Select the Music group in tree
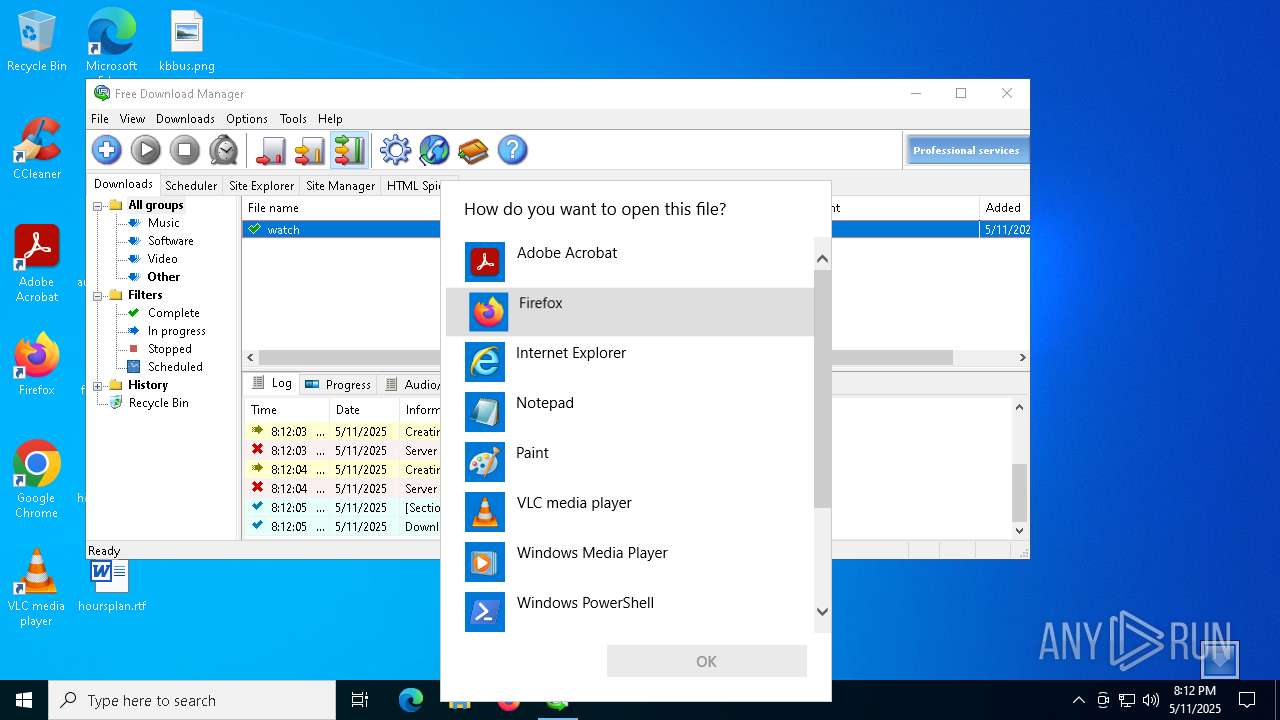Image resolution: width=1280 pixels, height=720 pixels. coord(163,223)
